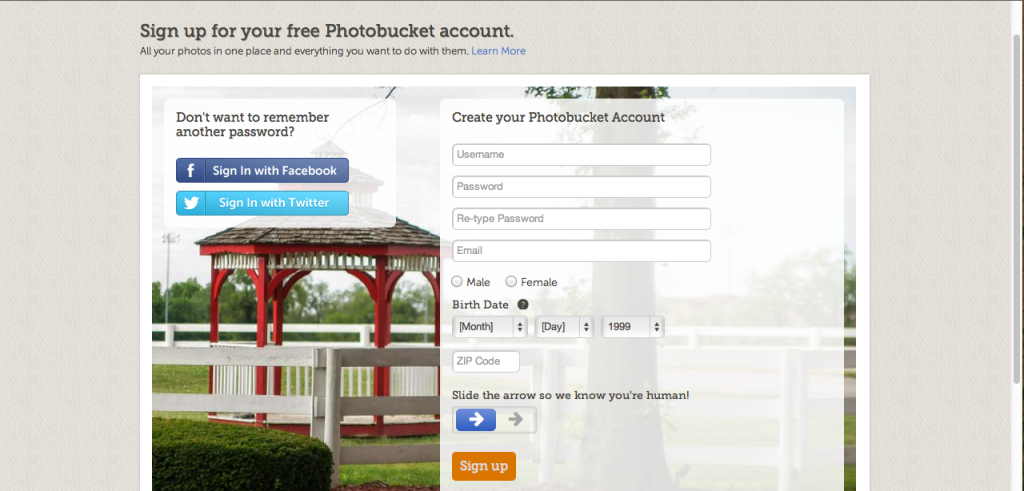Focus the Email input field

point(581,251)
